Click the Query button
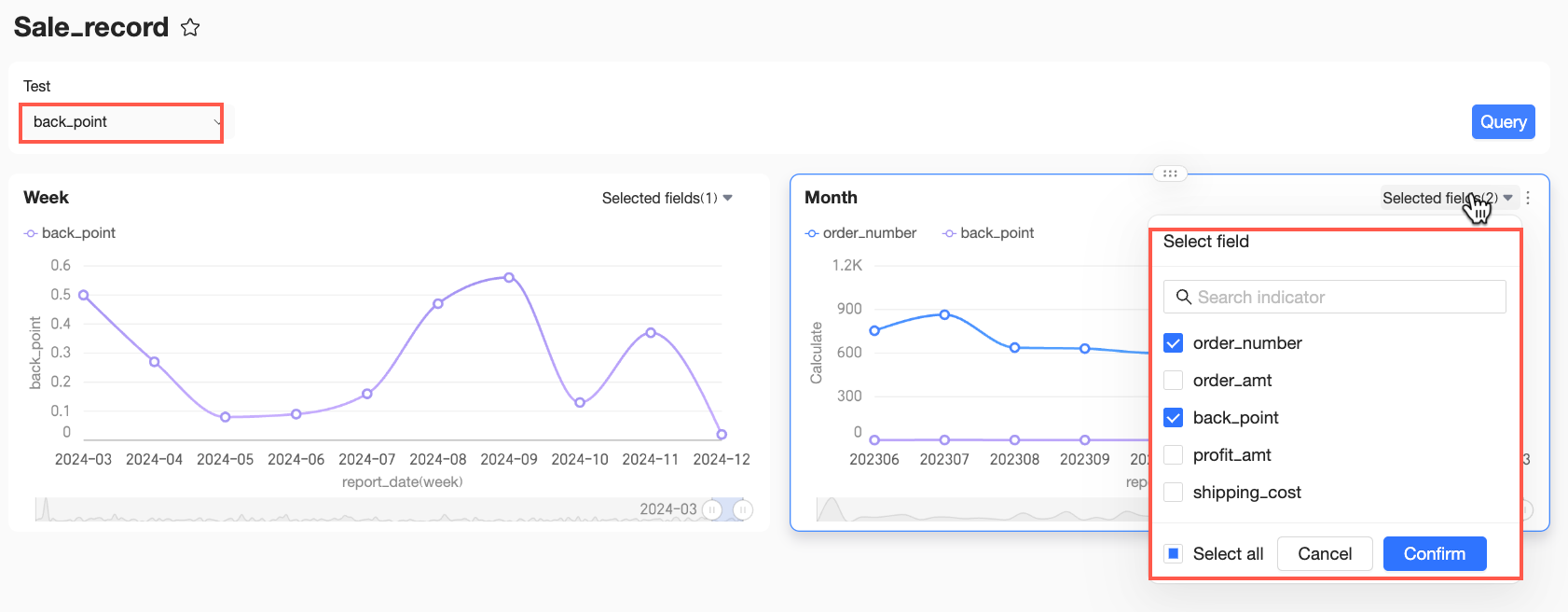The height and width of the screenshot is (612, 1568). [x=1503, y=122]
